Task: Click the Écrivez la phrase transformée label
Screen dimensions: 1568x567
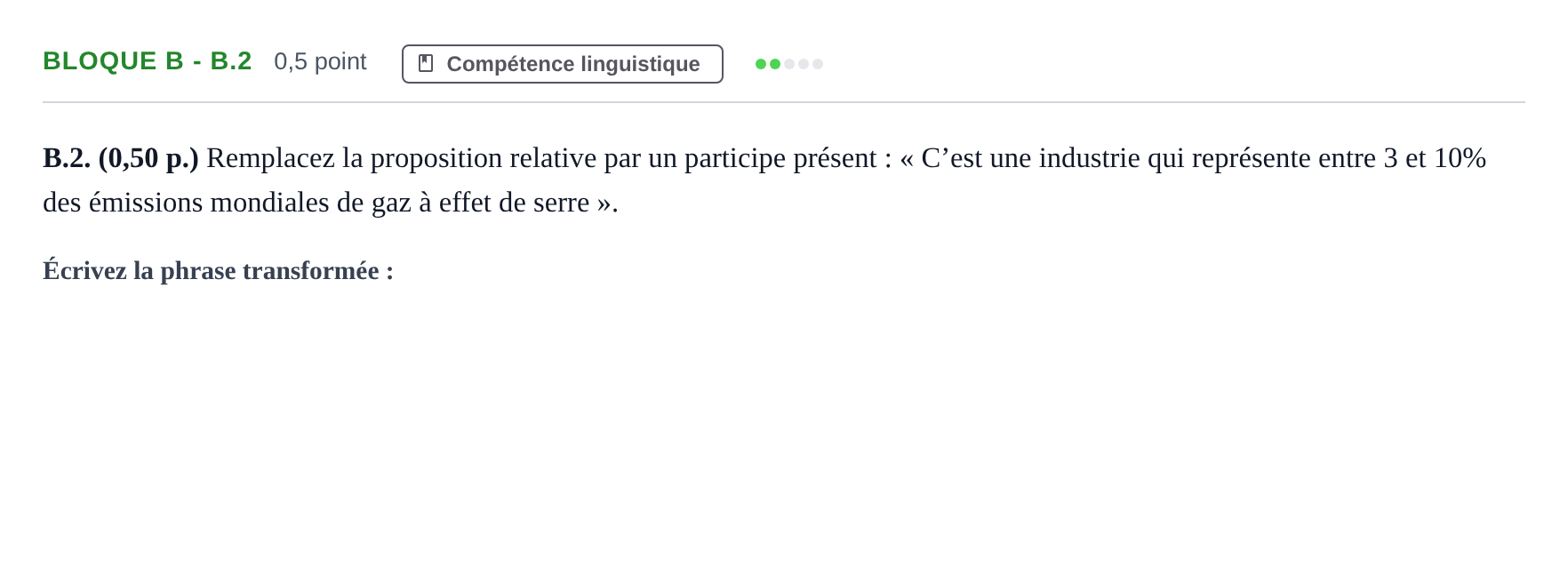Action: click(218, 270)
